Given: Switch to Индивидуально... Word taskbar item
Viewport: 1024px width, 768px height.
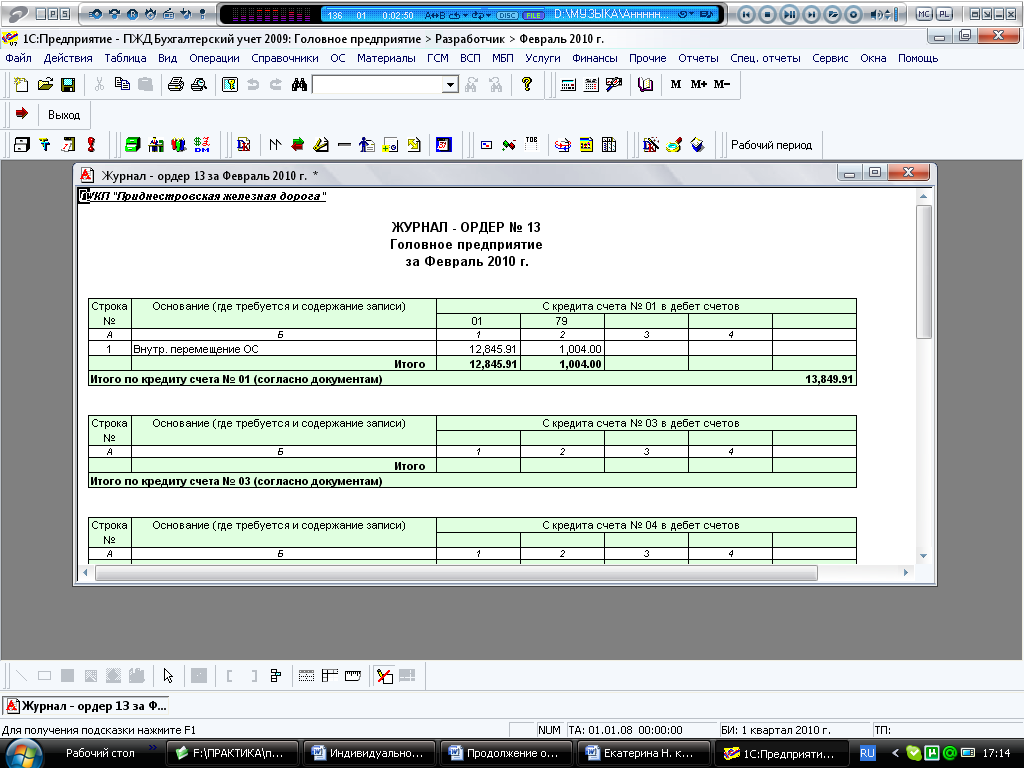Looking at the screenshot, I should pos(368,753).
